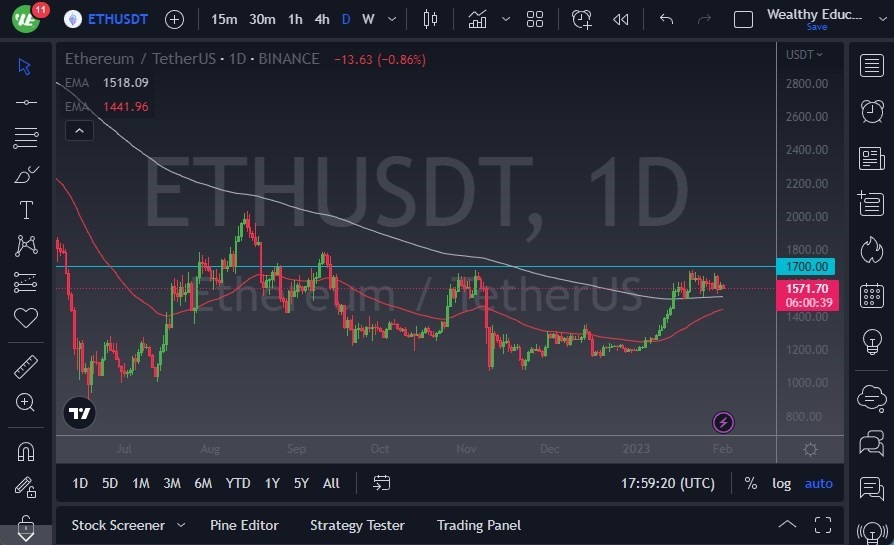Open the layout grid selector
The image size is (894, 545).
click(535, 19)
